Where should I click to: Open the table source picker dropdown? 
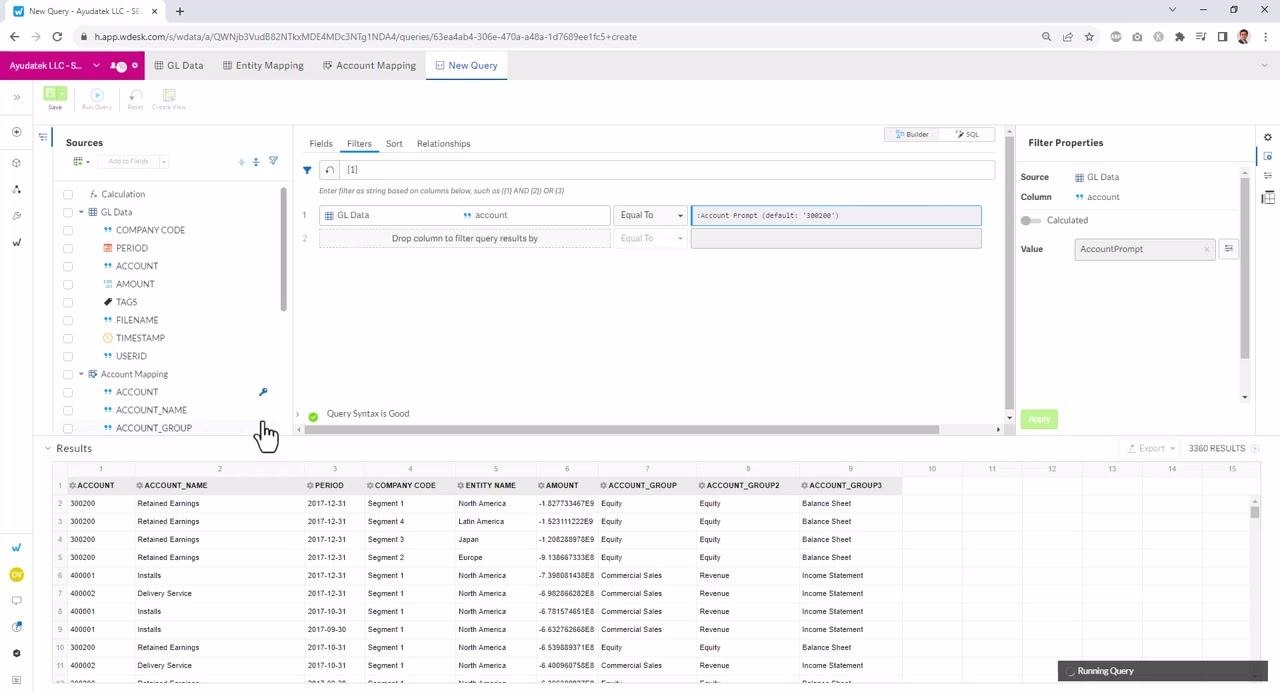click(81, 161)
